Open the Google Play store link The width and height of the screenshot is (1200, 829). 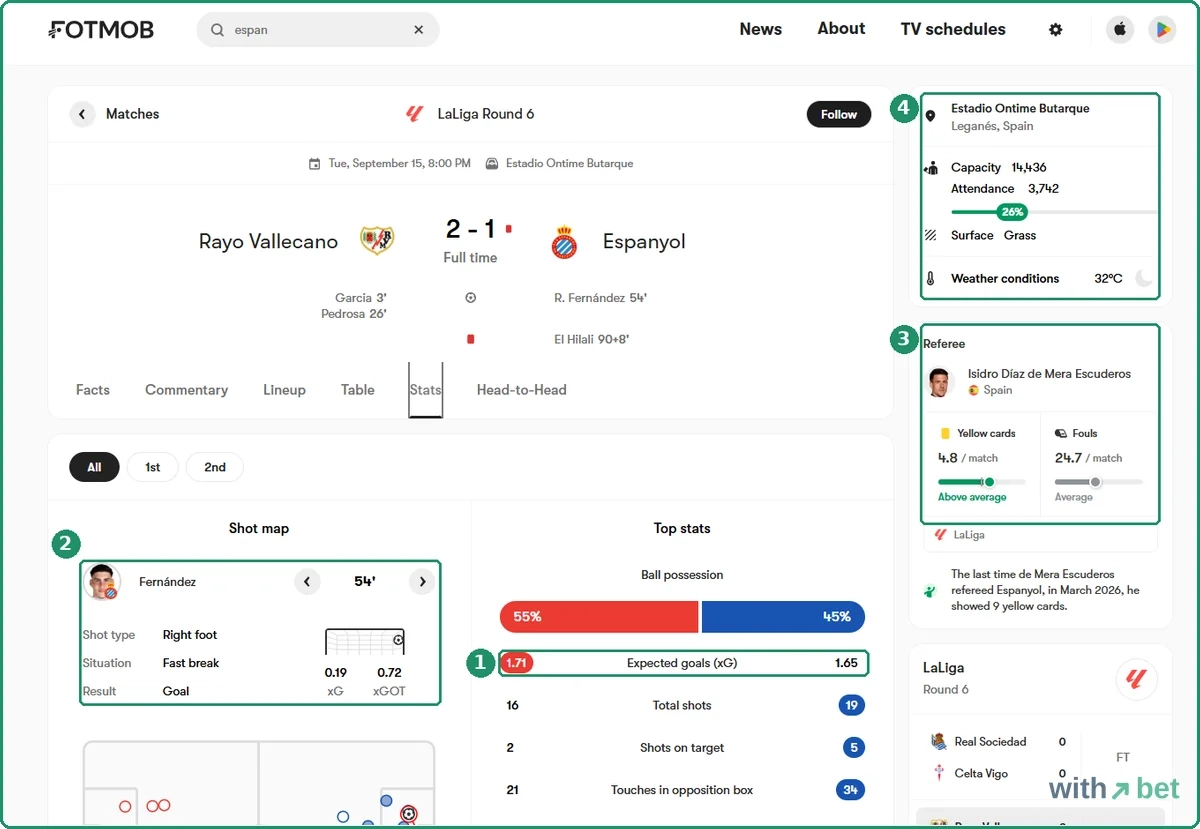tap(1161, 30)
